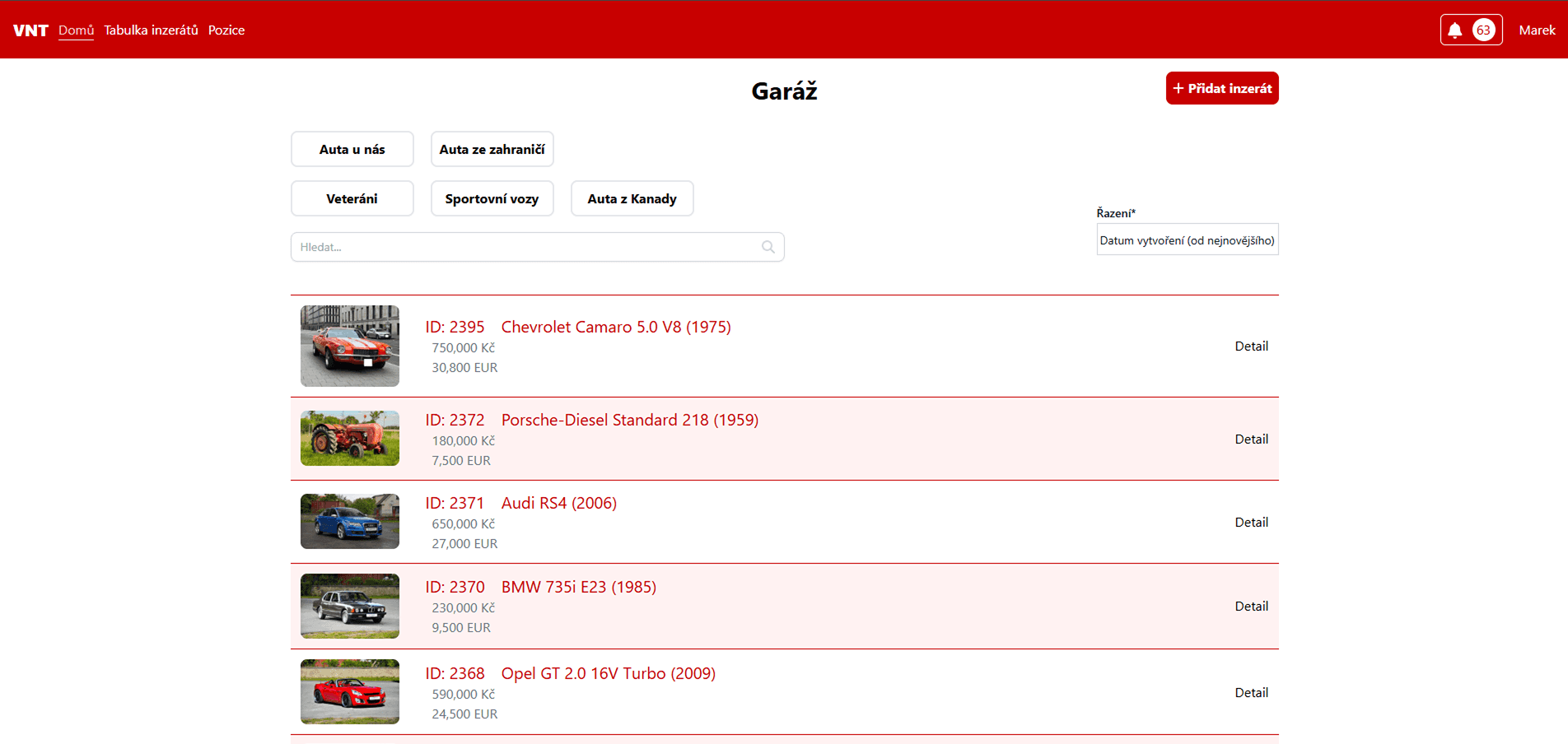Image resolution: width=1568 pixels, height=744 pixels.
Task: Open Audi RS4 (2006) listing title
Action: point(559,503)
